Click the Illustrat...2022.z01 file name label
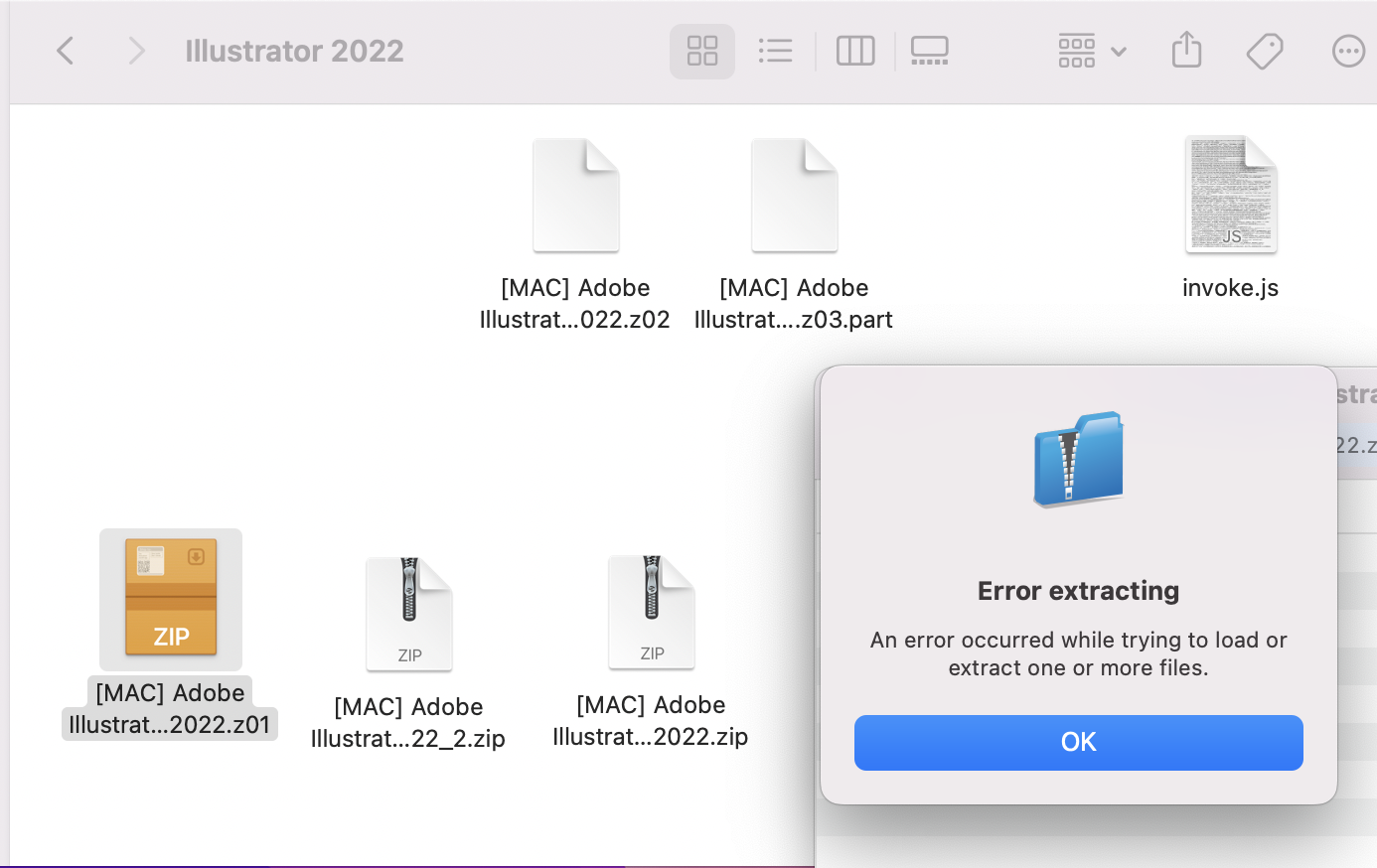The height and width of the screenshot is (868, 1377). (170, 709)
